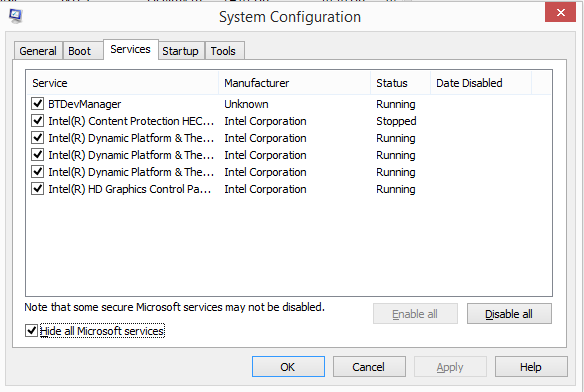The width and height of the screenshot is (584, 392).
Task: Click the Unknown manufacturer cell
Action: click(x=246, y=104)
